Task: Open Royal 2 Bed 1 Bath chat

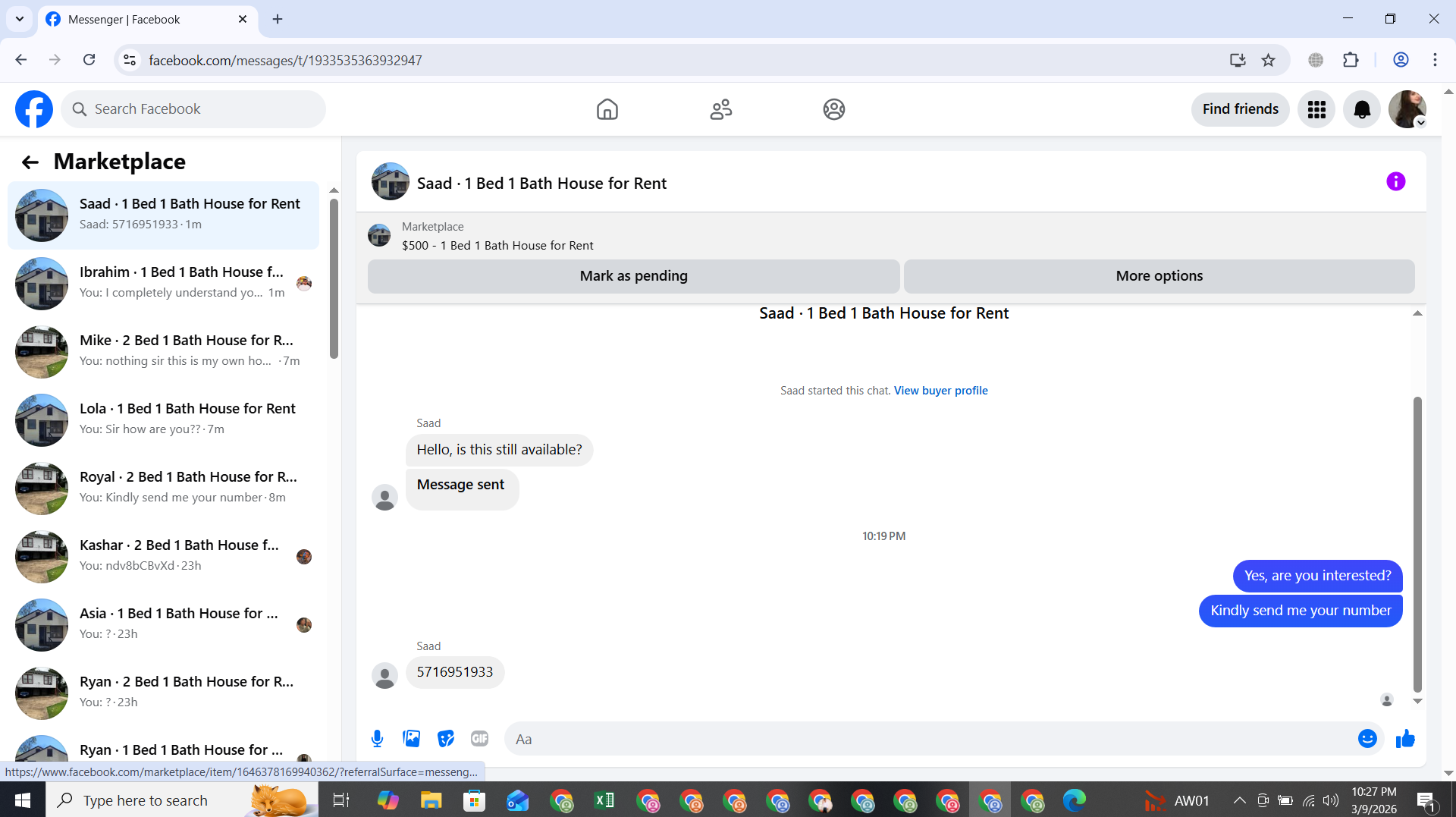Action: click(163, 488)
